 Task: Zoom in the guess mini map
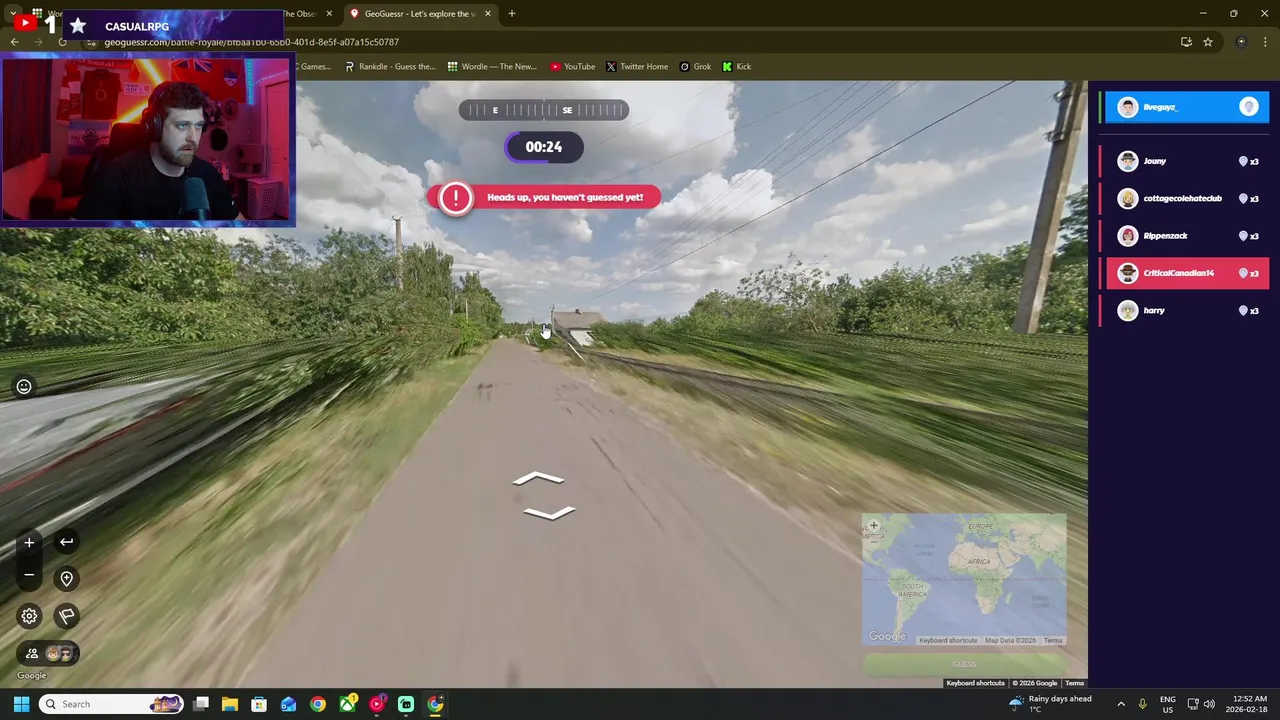click(x=873, y=525)
